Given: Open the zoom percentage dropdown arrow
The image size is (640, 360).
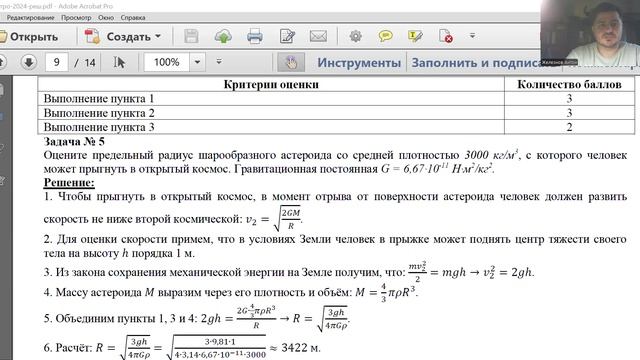Looking at the screenshot, I should tap(198, 62).
